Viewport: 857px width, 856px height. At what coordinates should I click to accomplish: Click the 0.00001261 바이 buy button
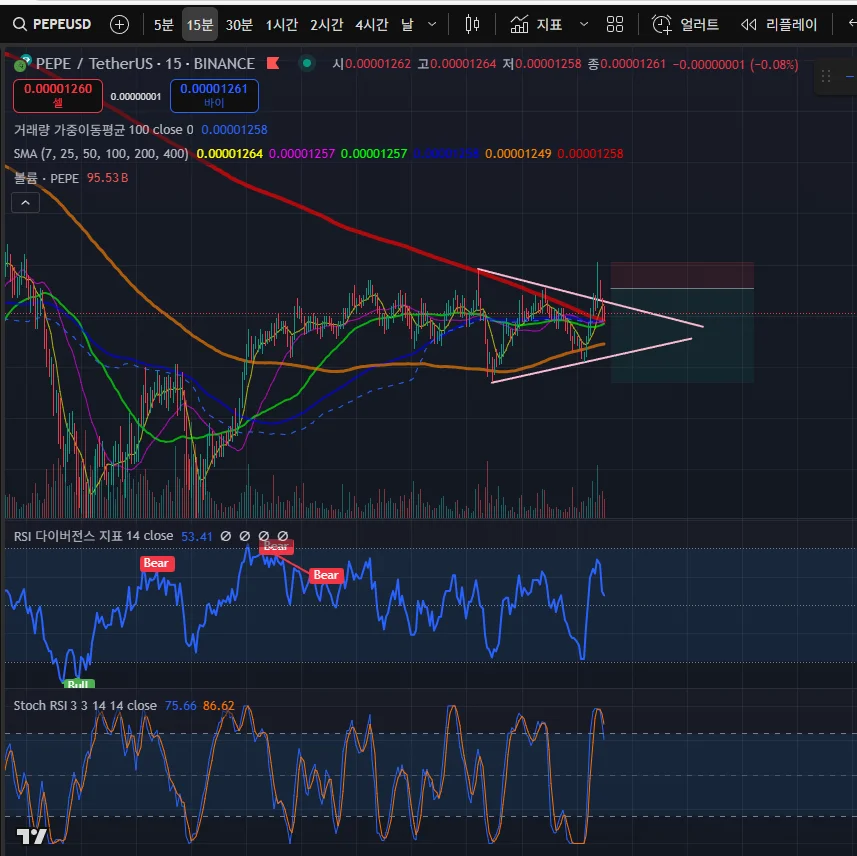(x=214, y=96)
